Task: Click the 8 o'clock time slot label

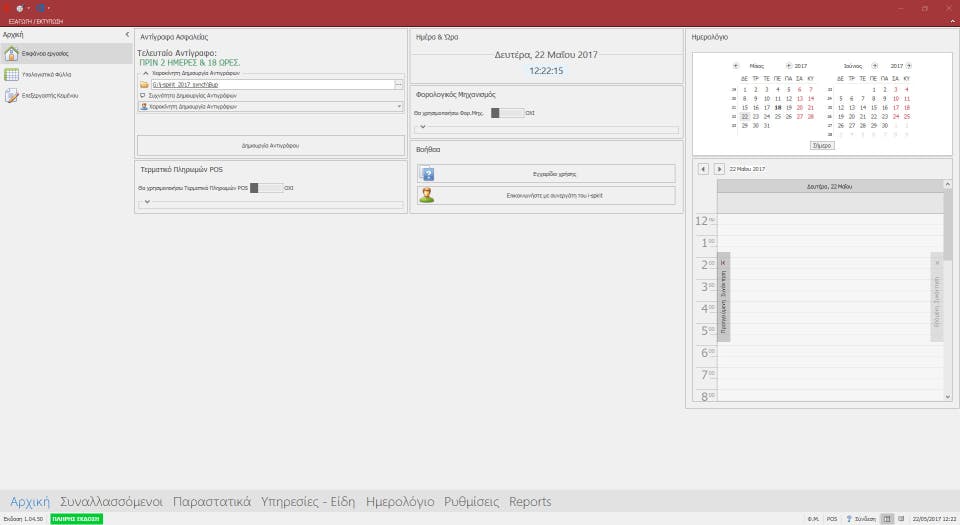Action: 707,397
